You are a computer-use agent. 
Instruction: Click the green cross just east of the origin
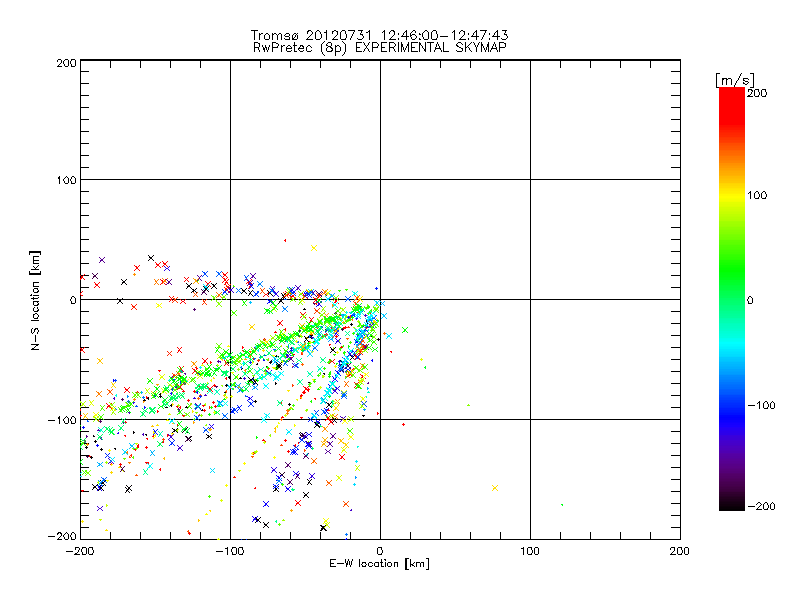point(405,331)
